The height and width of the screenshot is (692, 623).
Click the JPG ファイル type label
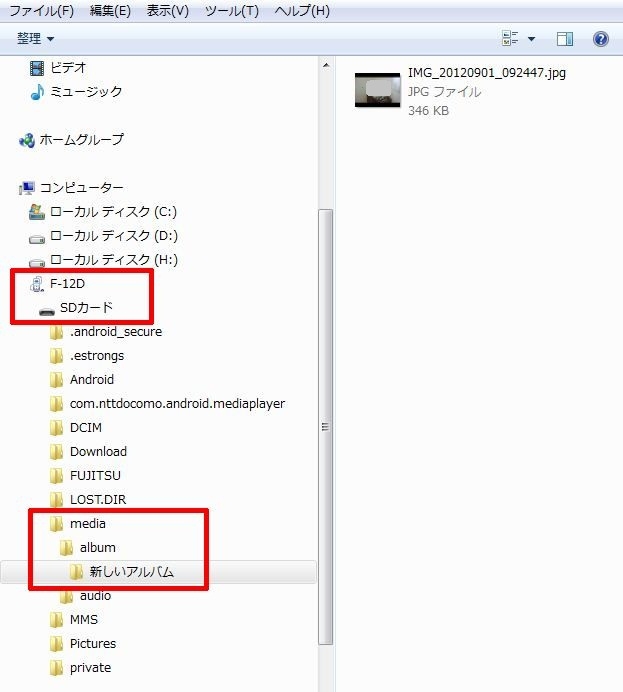(444, 92)
